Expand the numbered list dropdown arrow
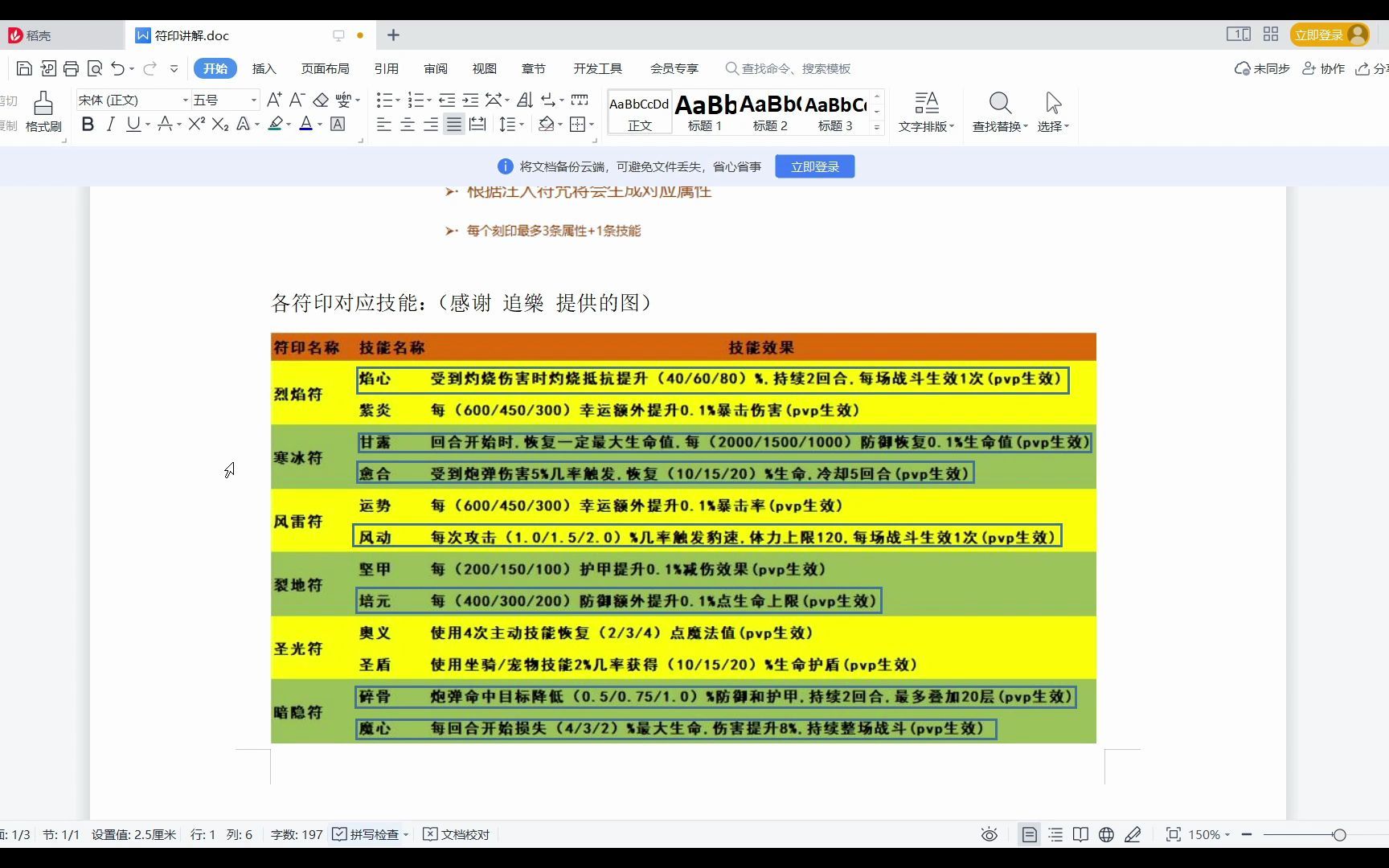The image size is (1389, 868). tap(429, 100)
